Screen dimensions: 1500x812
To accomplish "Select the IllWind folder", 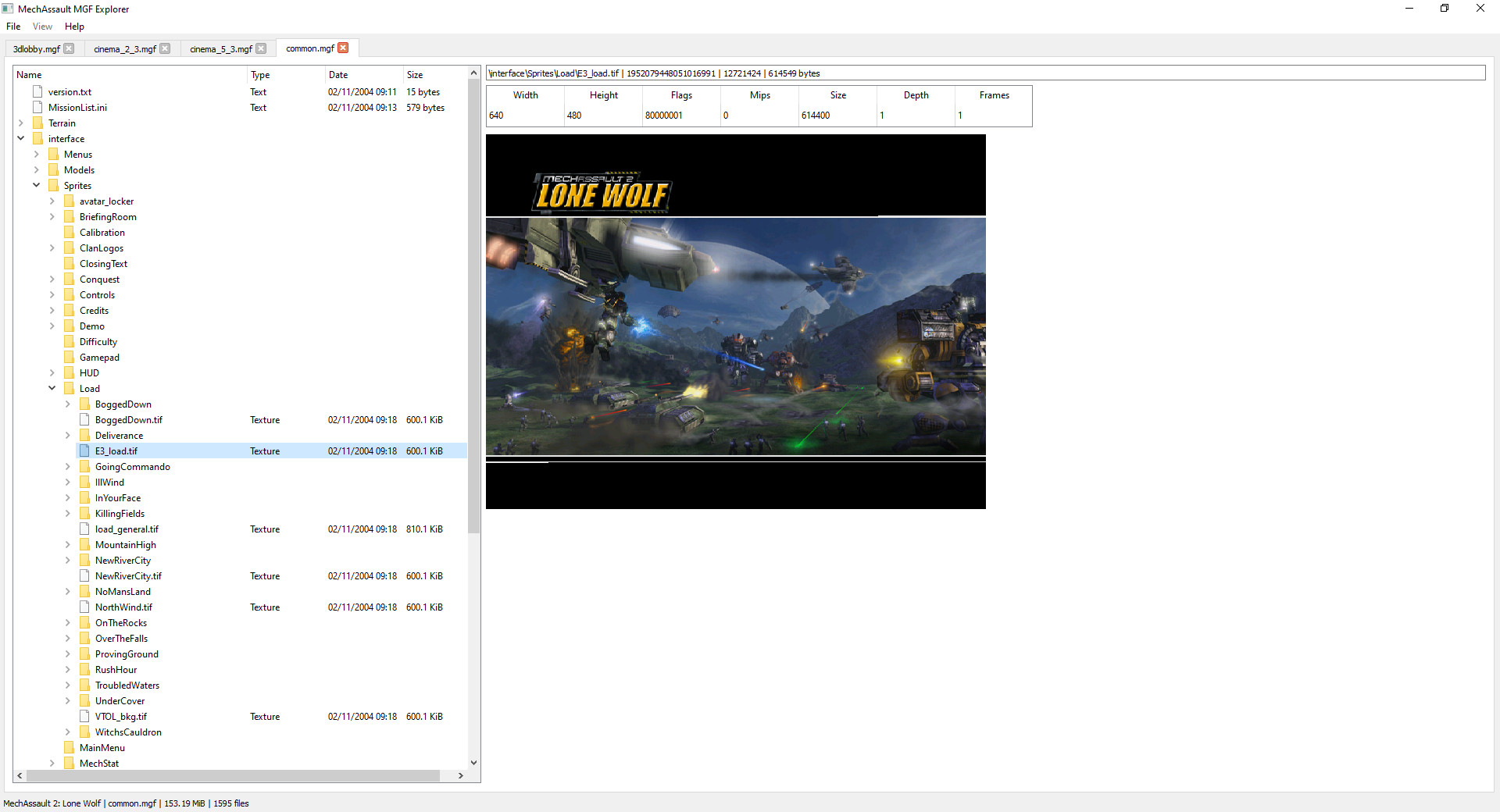I will point(109,483).
